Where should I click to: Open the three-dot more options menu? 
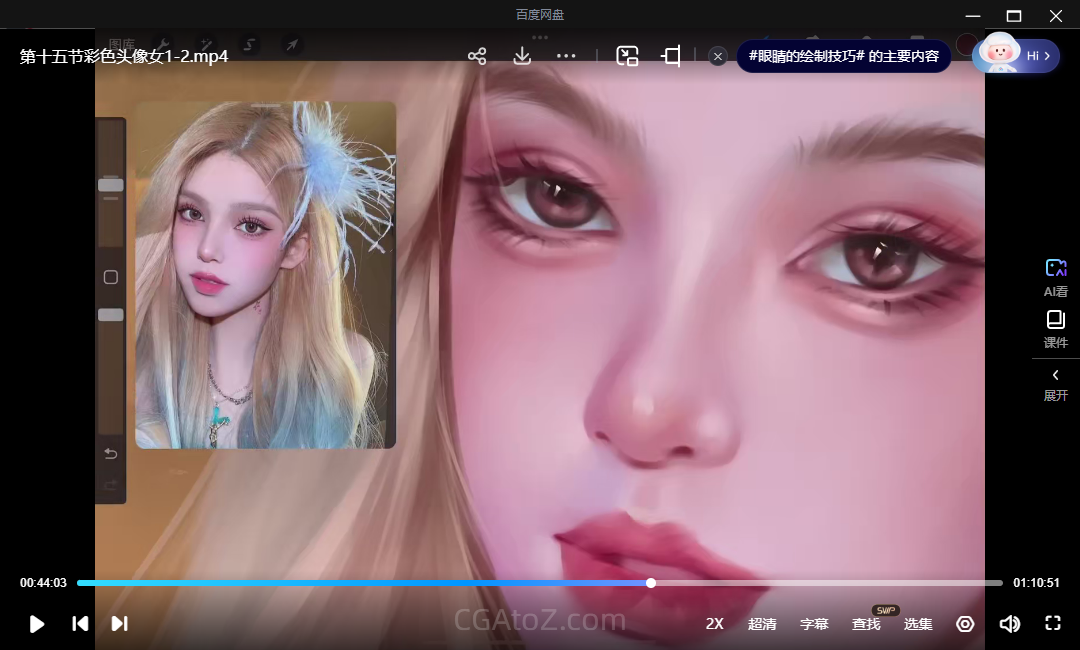point(566,56)
